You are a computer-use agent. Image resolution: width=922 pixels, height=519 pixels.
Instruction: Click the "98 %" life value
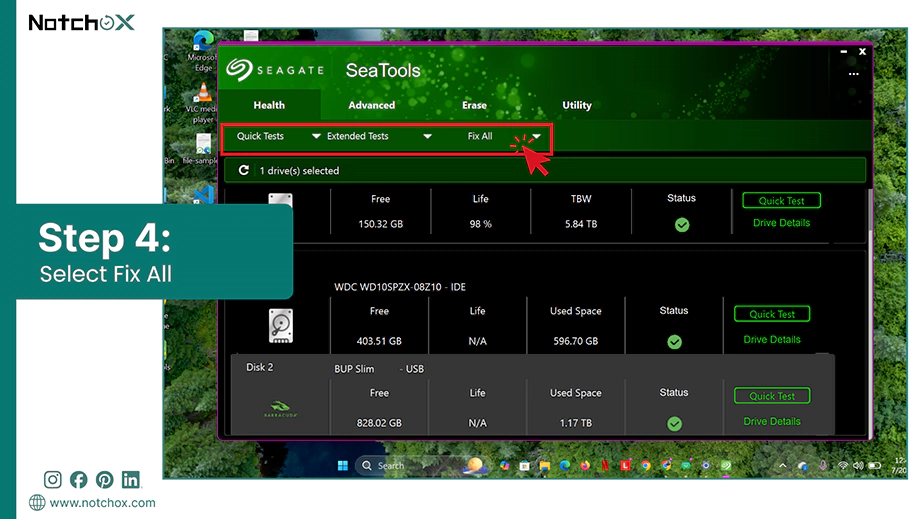(x=480, y=224)
